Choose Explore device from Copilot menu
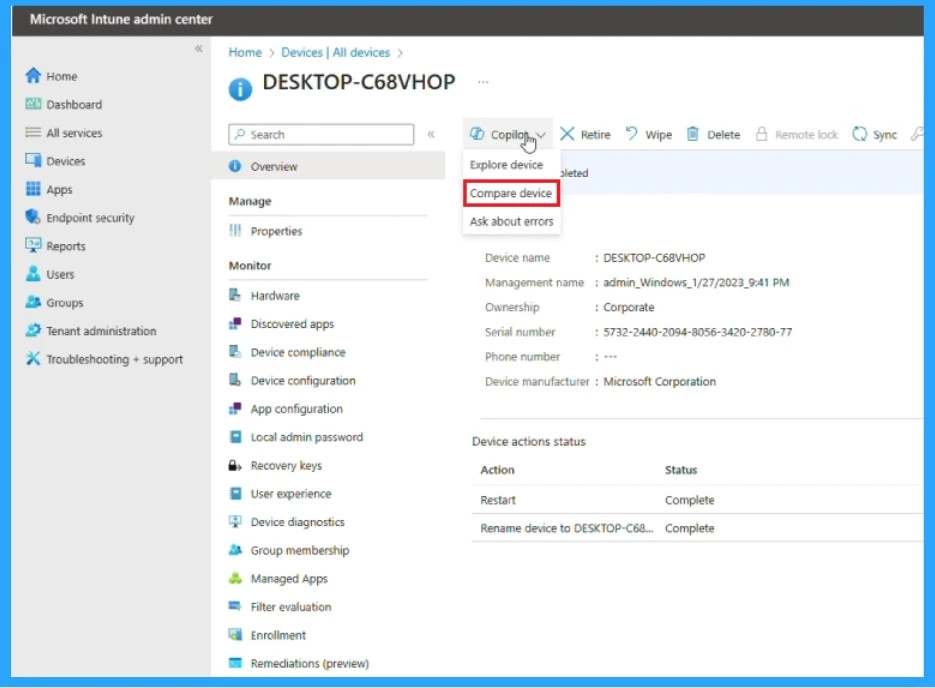The image size is (935, 688). click(x=506, y=165)
